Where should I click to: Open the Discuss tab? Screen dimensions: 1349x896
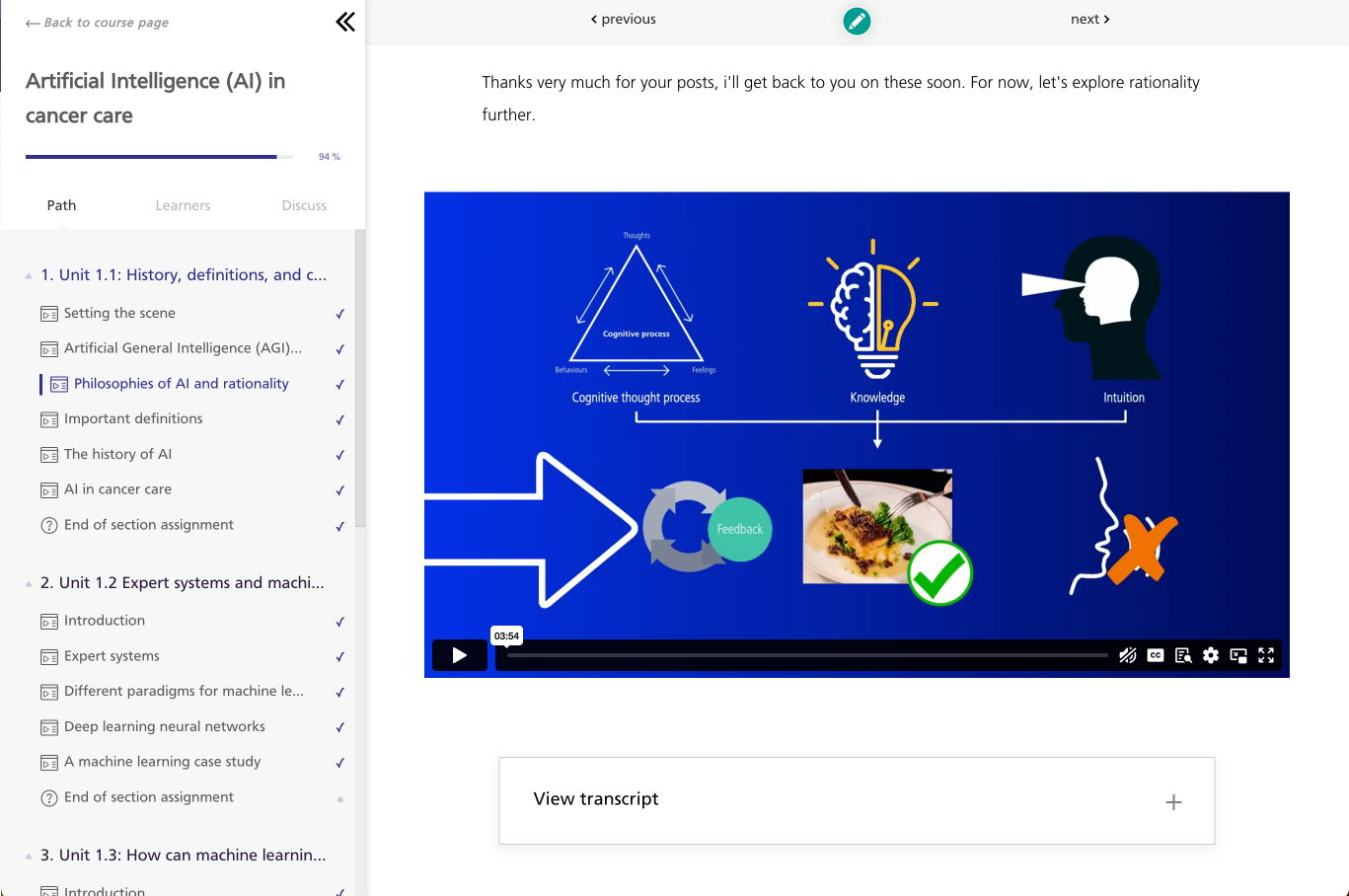[304, 205]
